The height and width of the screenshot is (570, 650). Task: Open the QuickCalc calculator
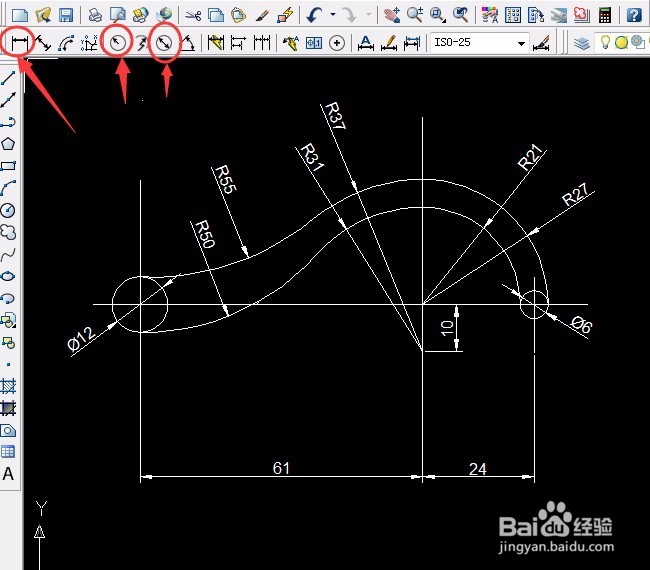coord(605,15)
